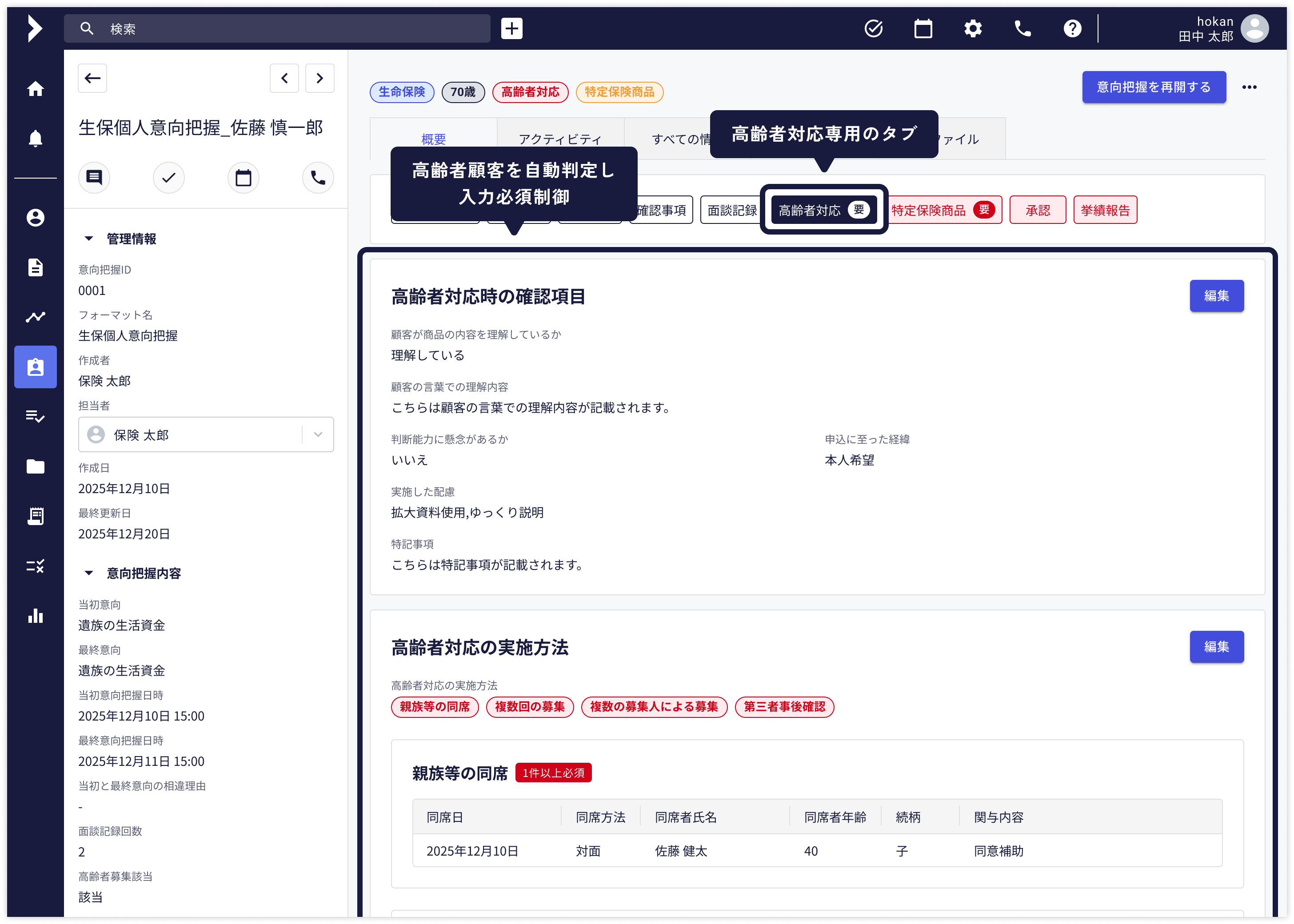Collapse the 意向把握内容 section
1294x924 pixels.
click(89, 574)
